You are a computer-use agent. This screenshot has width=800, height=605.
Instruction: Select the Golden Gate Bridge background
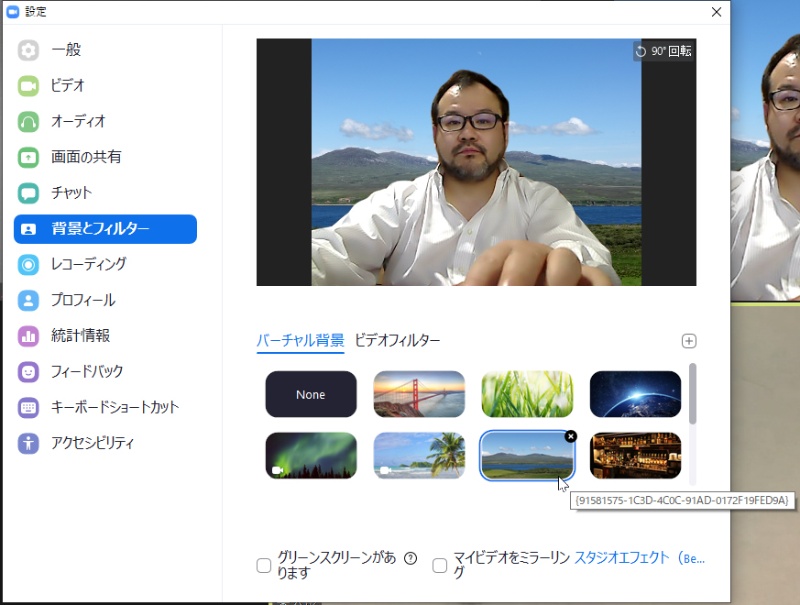(419, 394)
